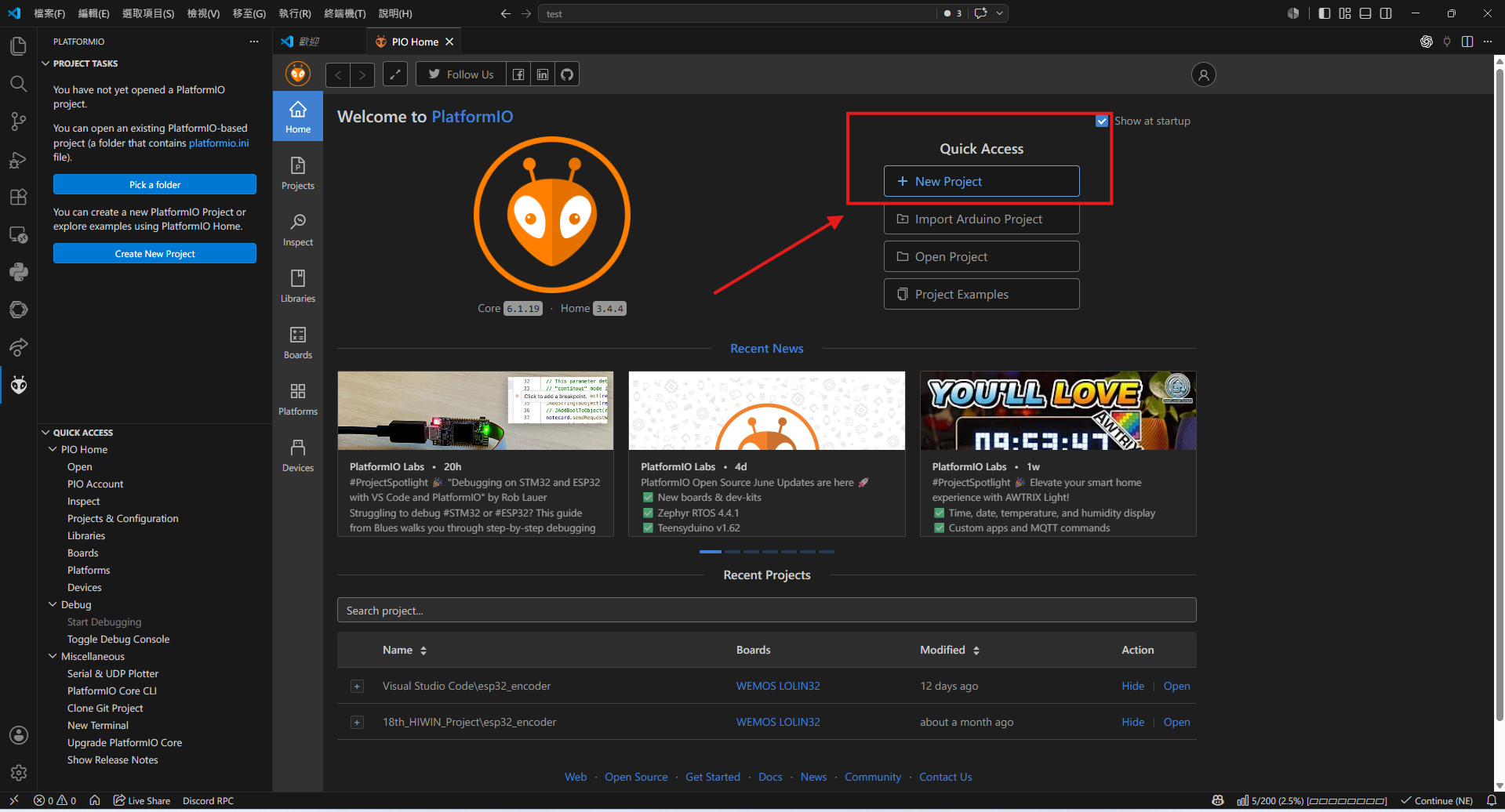This screenshot has width=1505, height=812.
Task: Expand Visual Studio Code\esp32_encoder project row
Action: click(x=357, y=687)
